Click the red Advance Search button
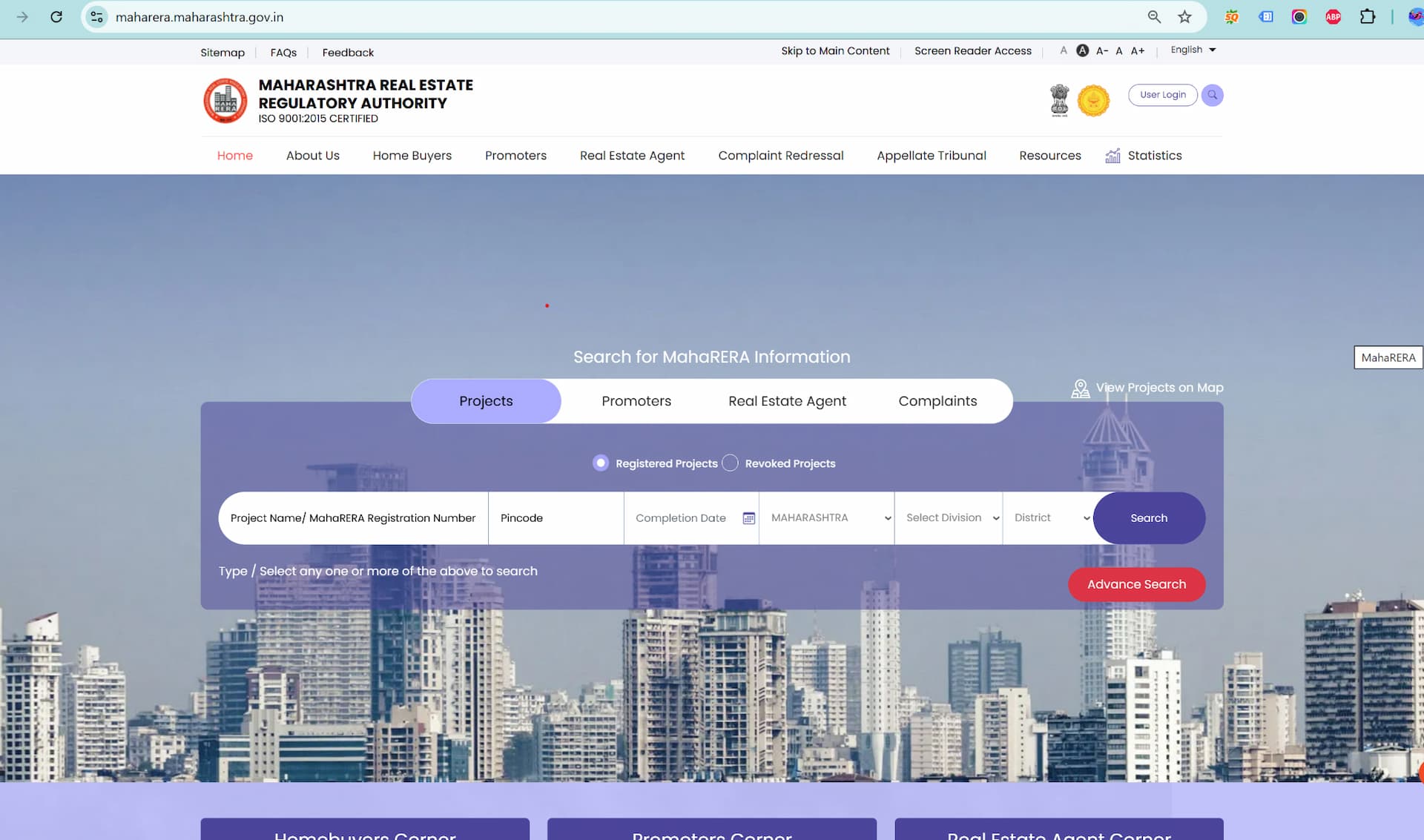 point(1136,584)
